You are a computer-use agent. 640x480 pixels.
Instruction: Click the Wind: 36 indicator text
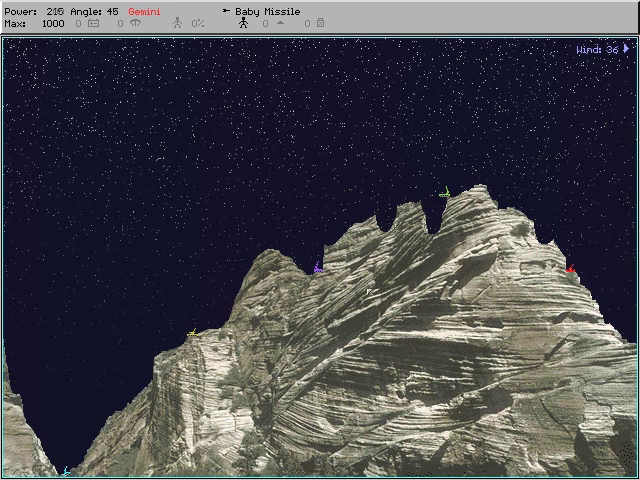597,49
